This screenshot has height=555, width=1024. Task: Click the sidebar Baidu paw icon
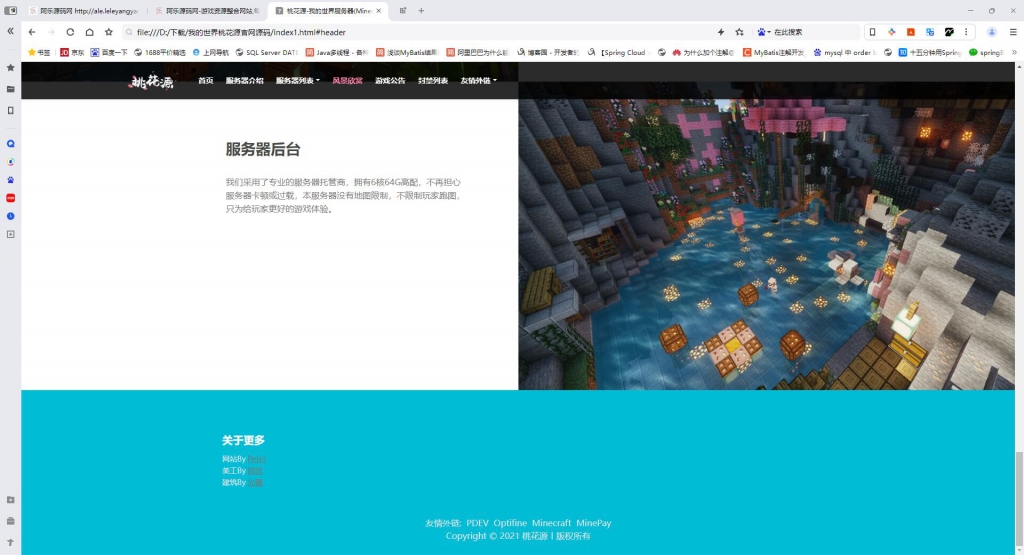point(10,180)
